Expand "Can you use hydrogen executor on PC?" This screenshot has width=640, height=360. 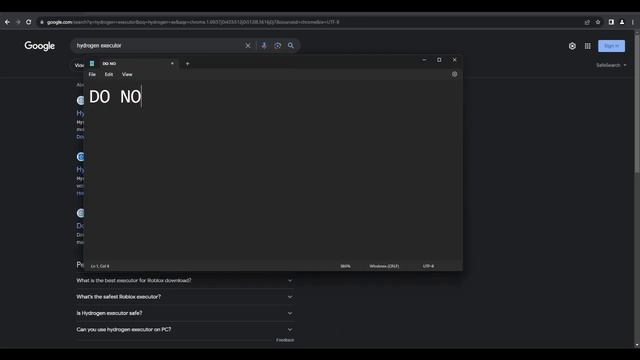pyautogui.click(x=185, y=329)
